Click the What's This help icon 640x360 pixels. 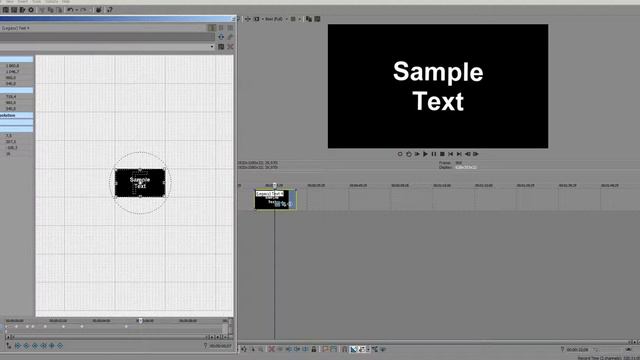pos(110,10)
